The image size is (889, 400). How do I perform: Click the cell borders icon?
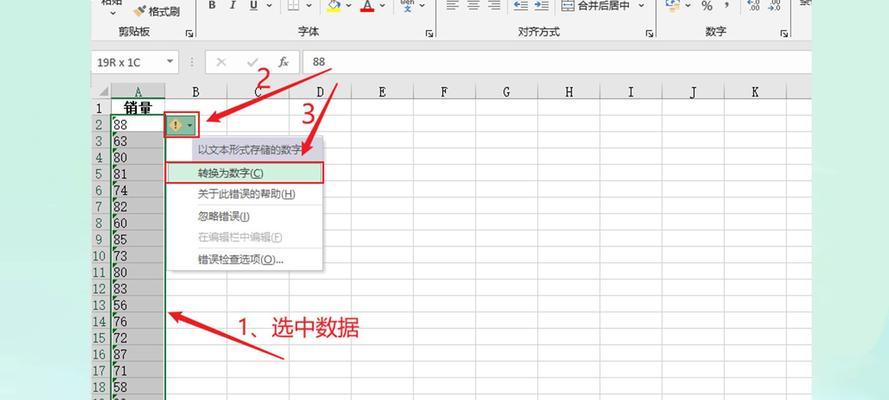293,6
